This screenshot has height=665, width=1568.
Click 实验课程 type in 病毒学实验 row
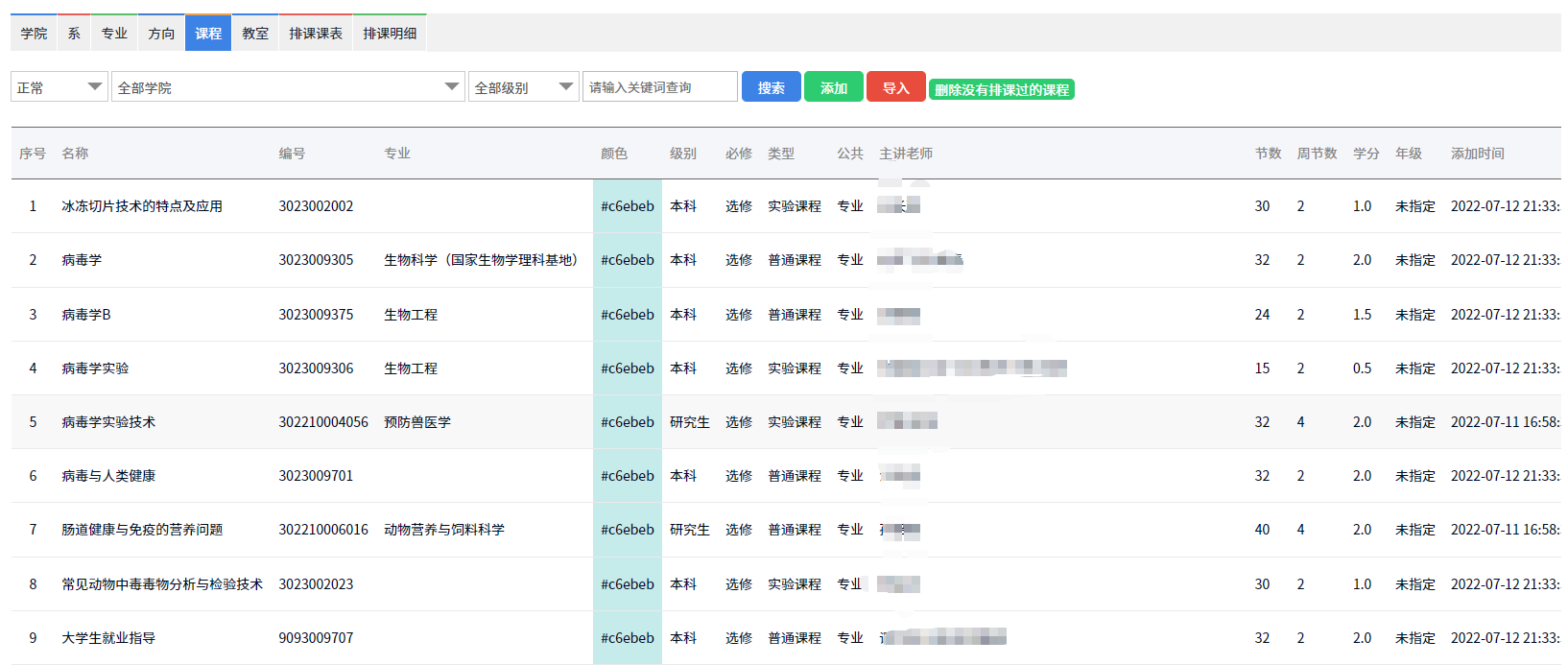795,368
